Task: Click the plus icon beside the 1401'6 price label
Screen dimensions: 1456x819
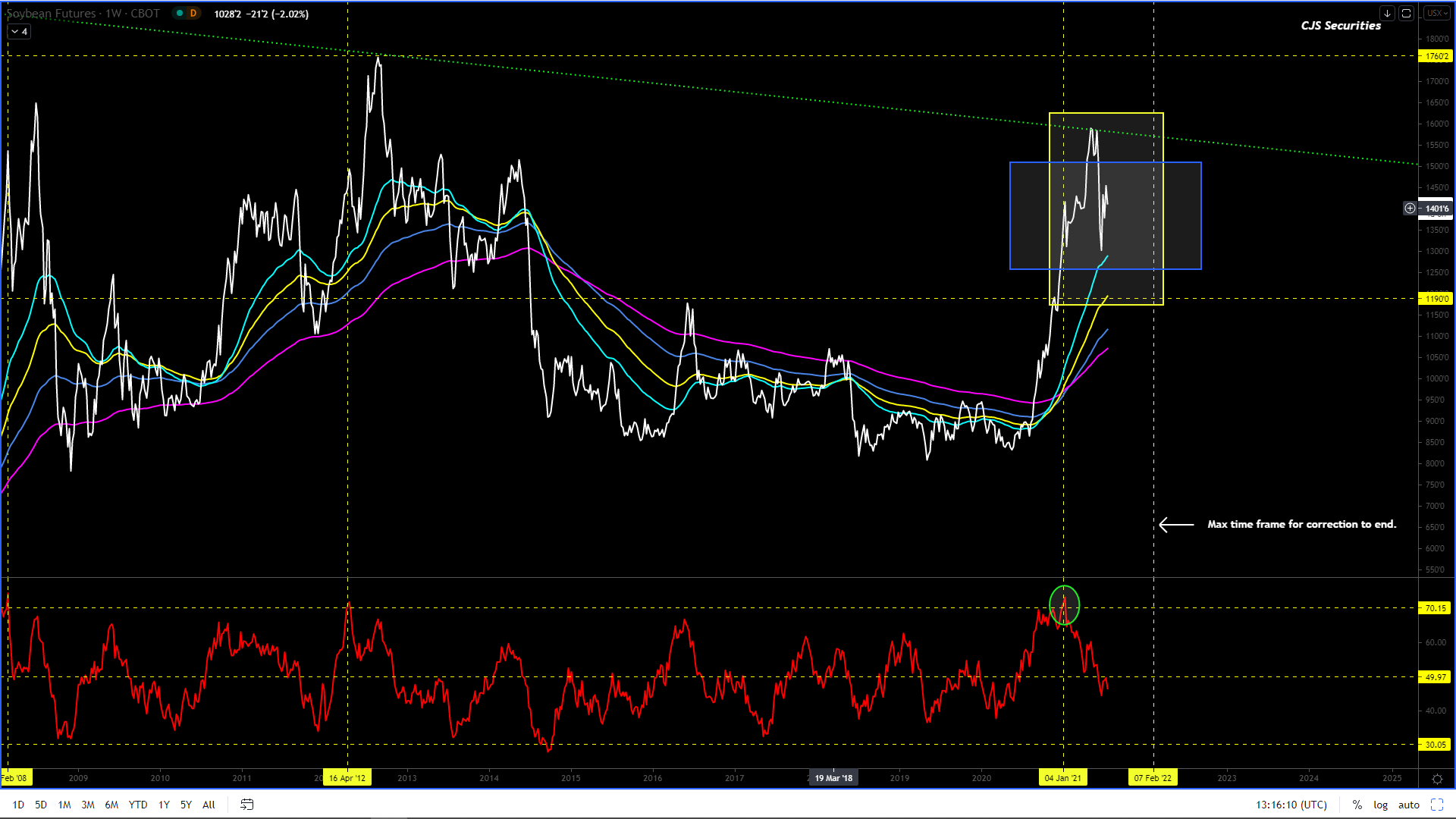Action: point(1410,209)
